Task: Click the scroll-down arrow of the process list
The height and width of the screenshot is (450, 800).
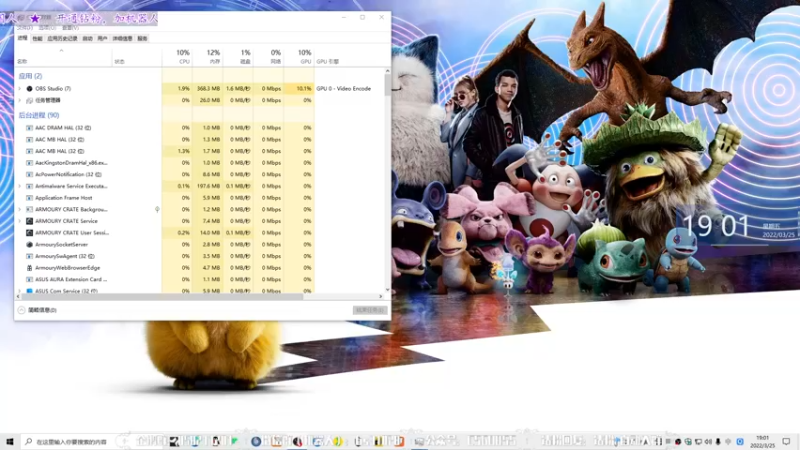Action: [x=388, y=290]
